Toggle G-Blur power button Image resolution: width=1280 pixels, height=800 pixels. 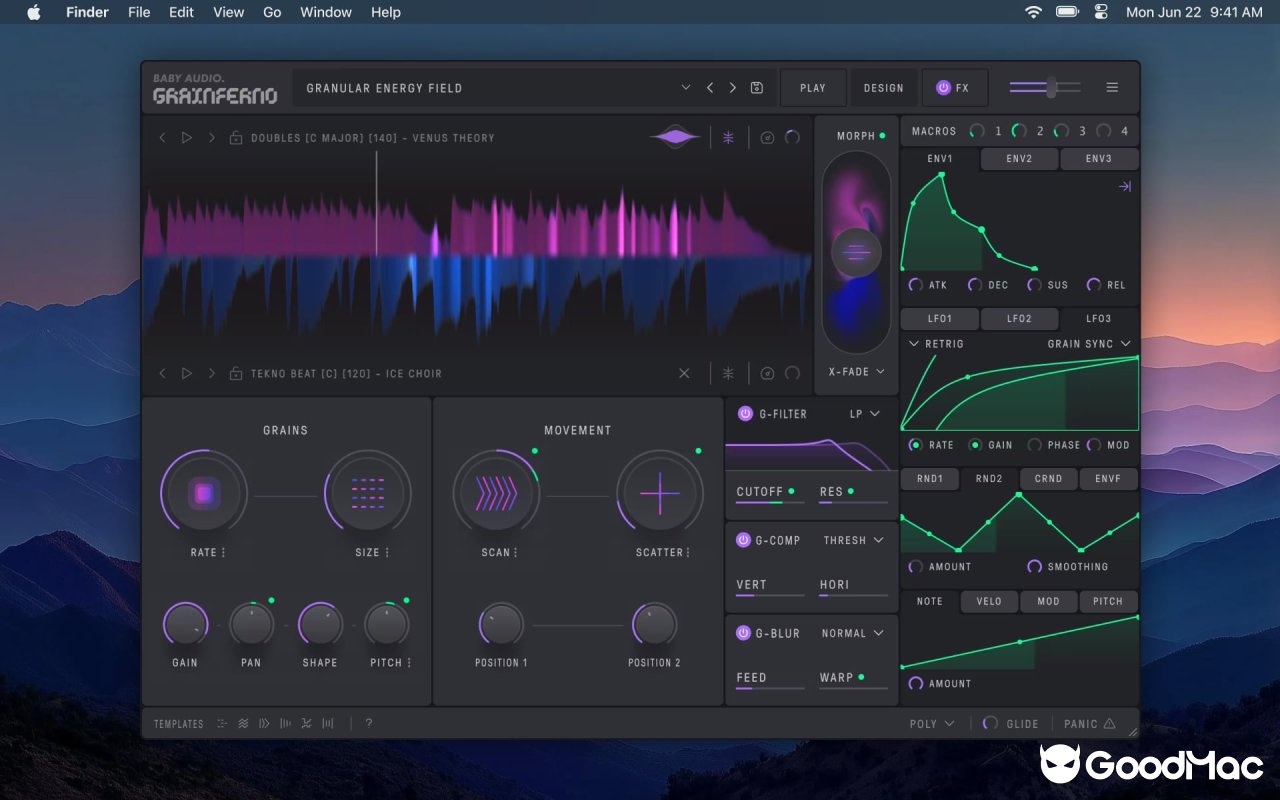[x=743, y=633]
